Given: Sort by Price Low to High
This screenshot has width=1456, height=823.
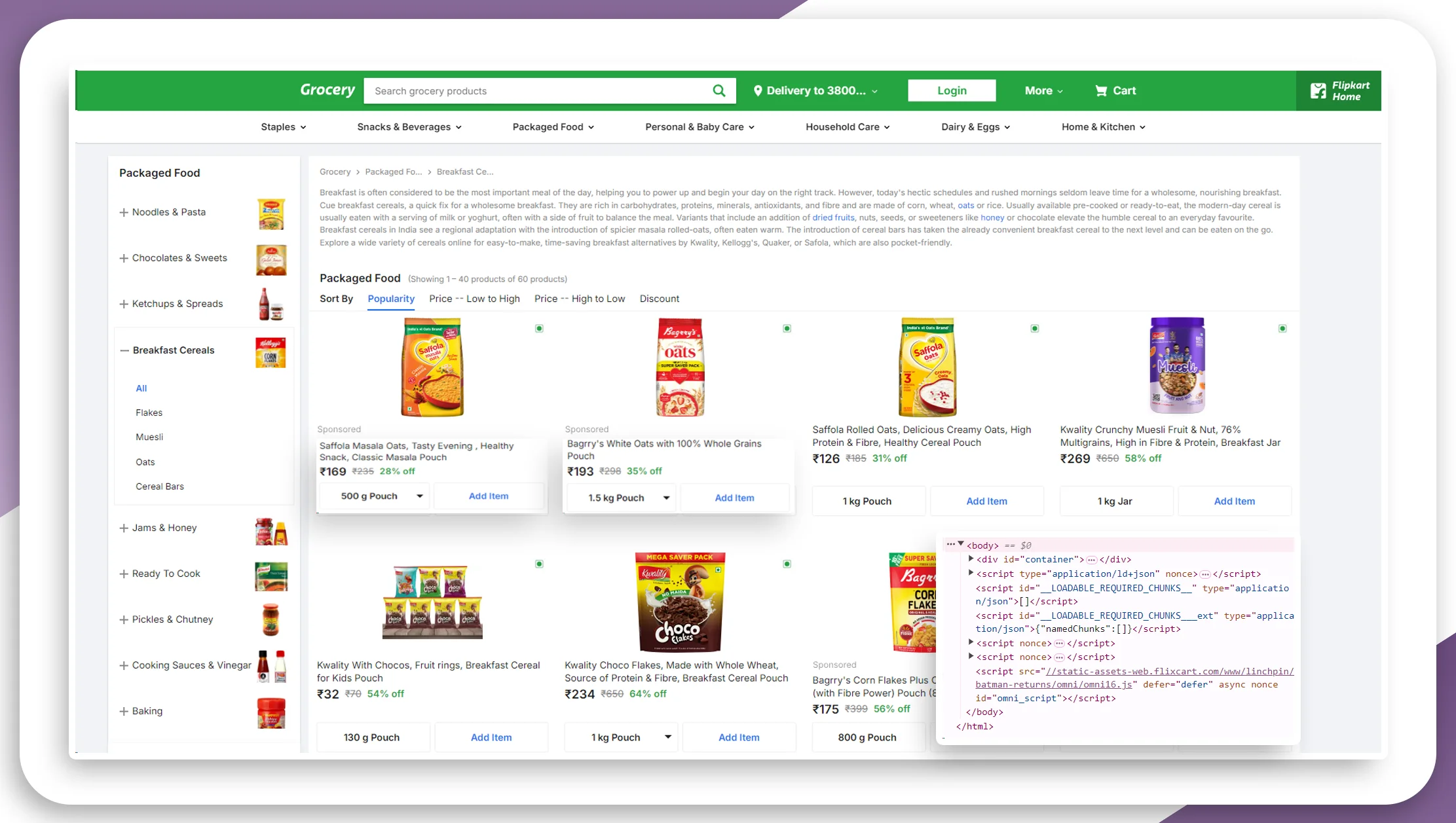Looking at the screenshot, I should pos(474,299).
